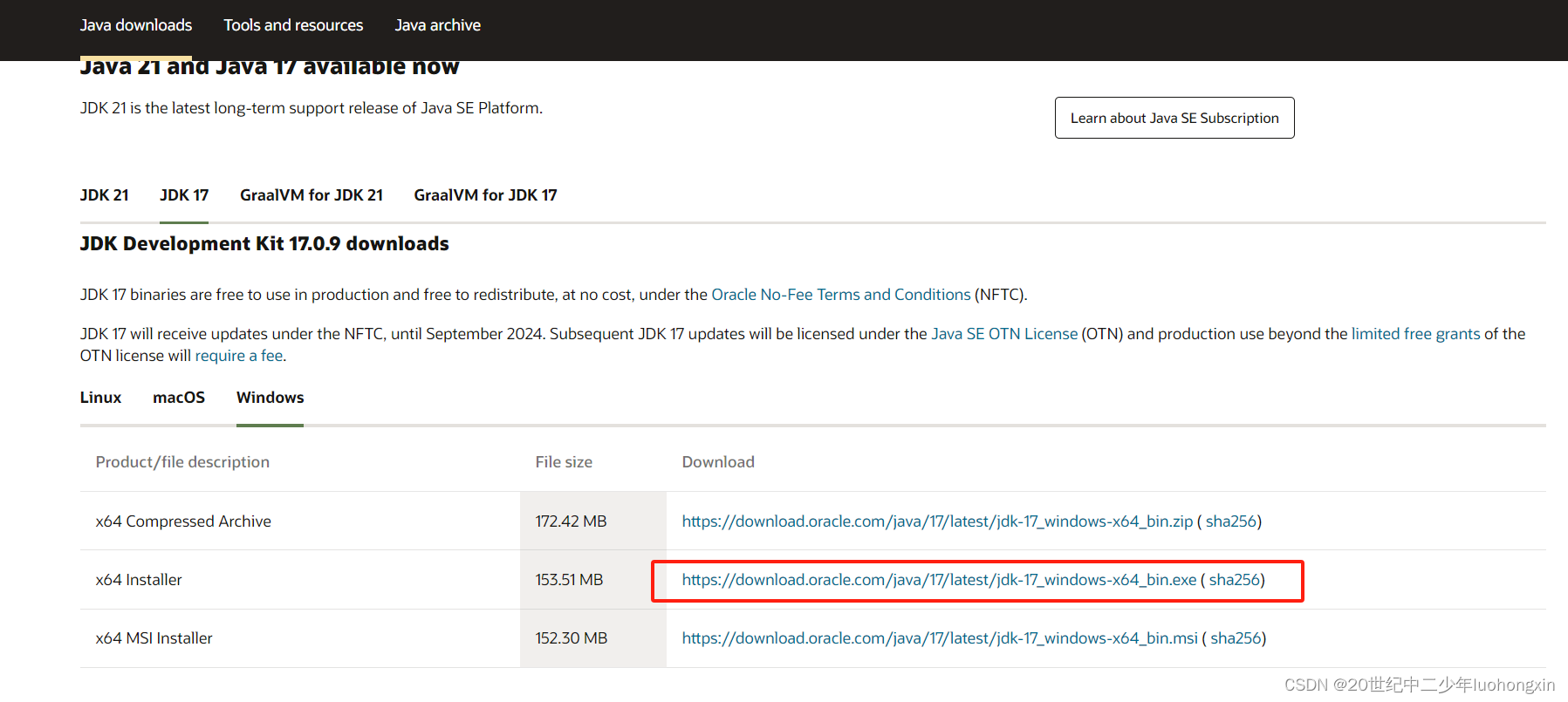1568x702 pixels.
Task: Click the x64 Compressed Archive description cell
Action: tap(300, 521)
